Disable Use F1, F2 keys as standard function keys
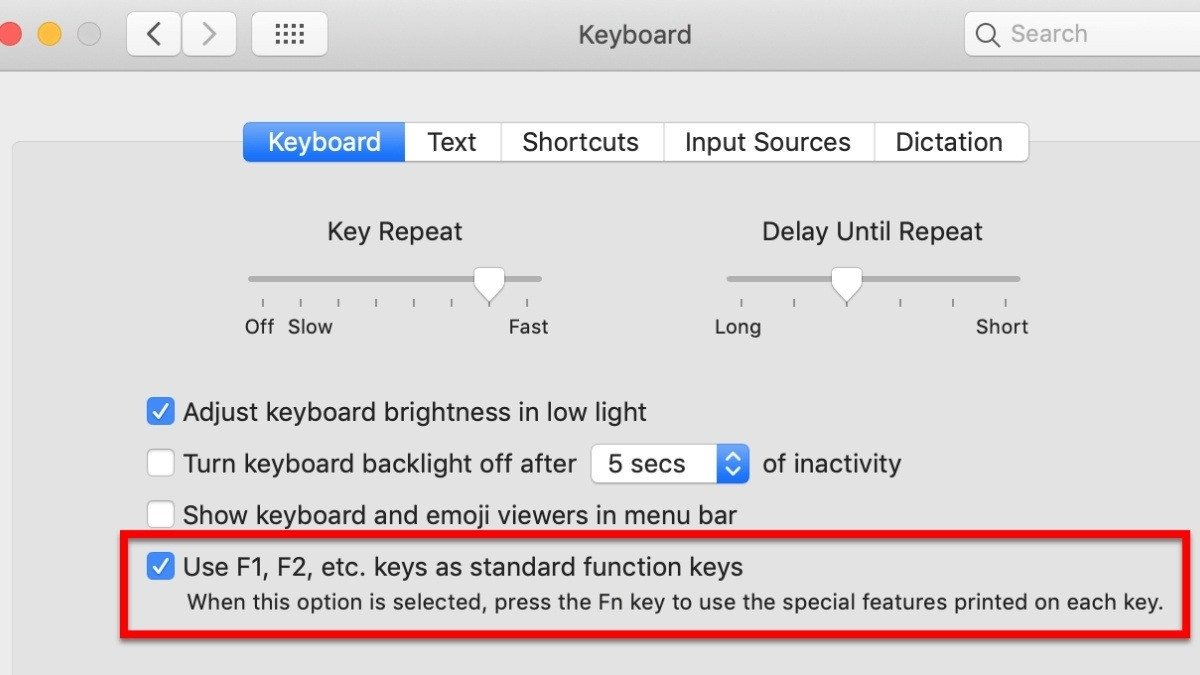Viewport: 1200px width, 675px height. point(161,566)
